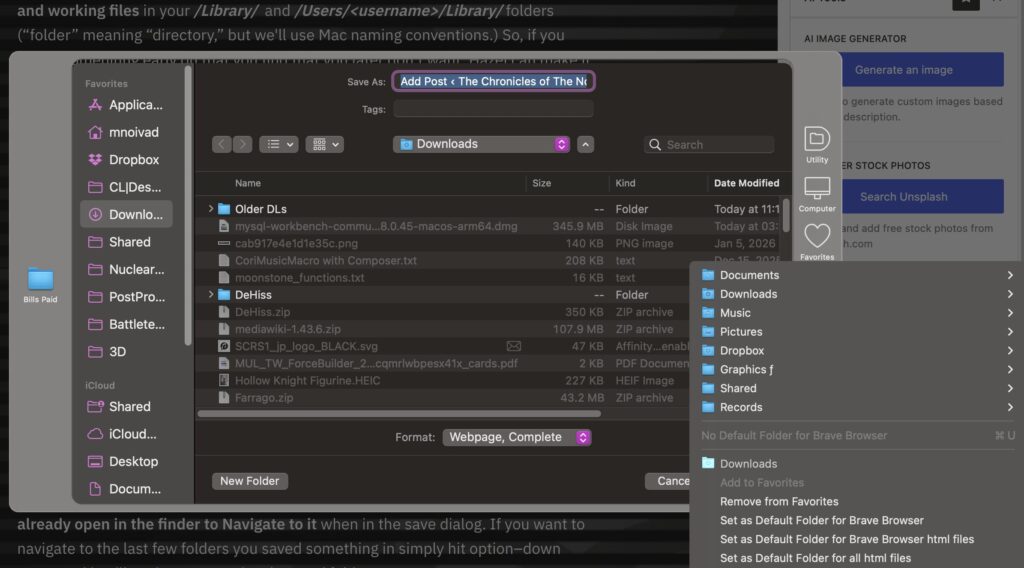
Task: Click the Search field in save dialog
Action: click(709, 144)
